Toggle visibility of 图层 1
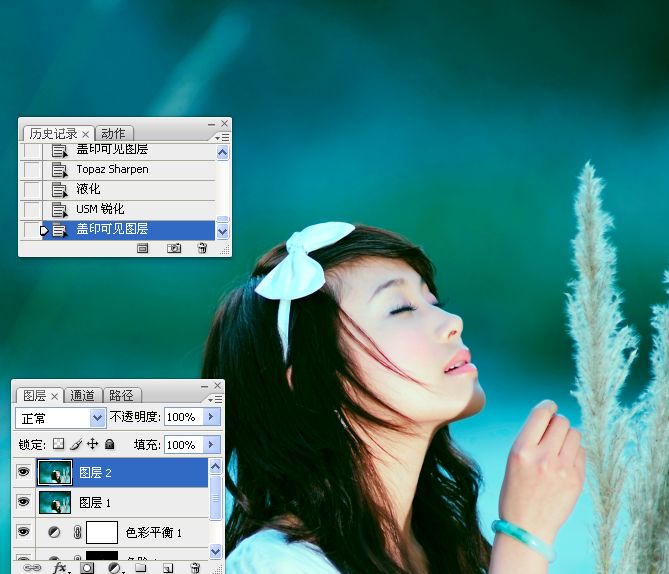This screenshot has width=669, height=574. pos(24,502)
